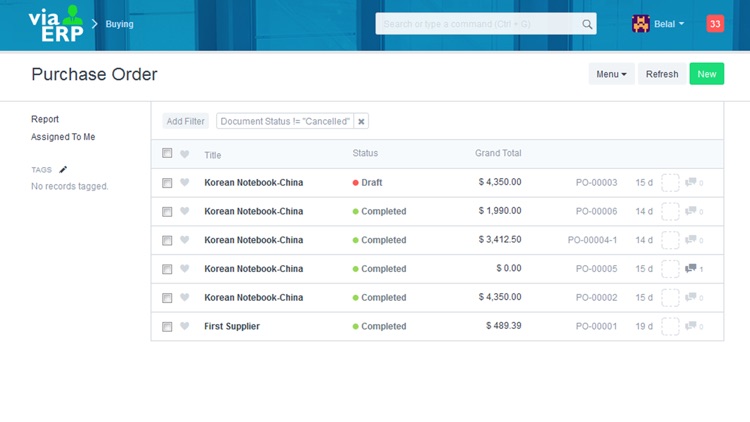Open Korean Notebook-China totaling $ 3,412.50
Image resolution: width=750 pixels, height=422 pixels.
(x=254, y=240)
